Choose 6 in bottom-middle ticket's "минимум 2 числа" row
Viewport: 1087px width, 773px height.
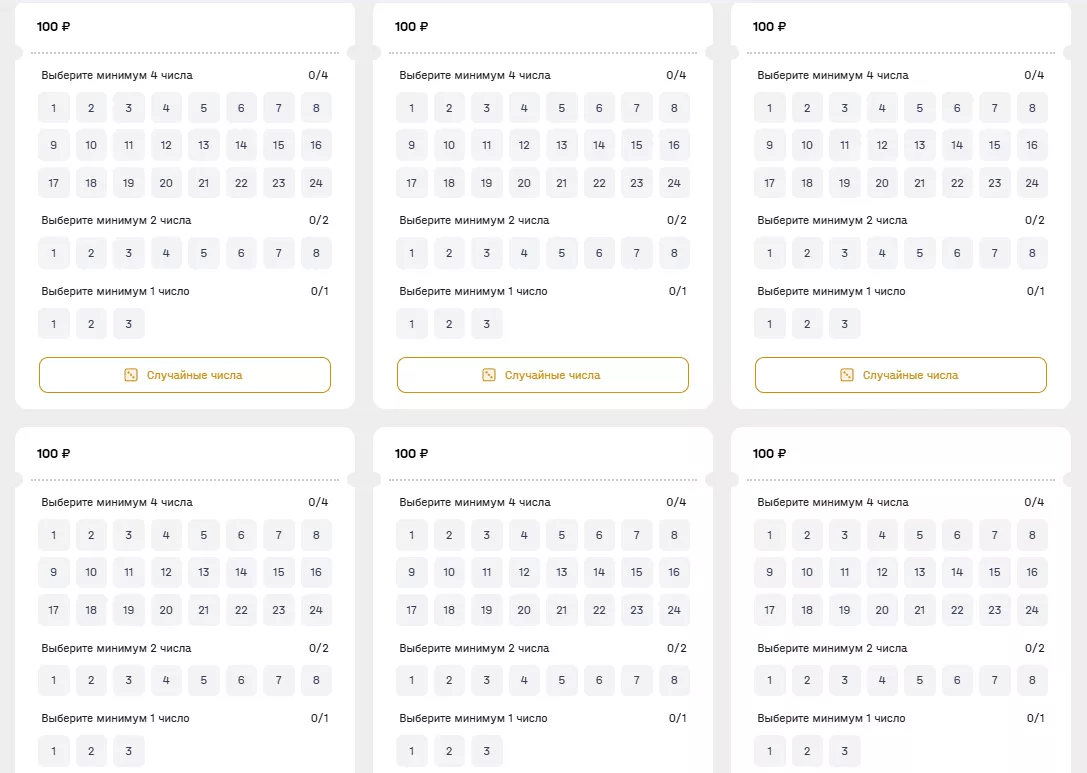[x=599, y=680]
